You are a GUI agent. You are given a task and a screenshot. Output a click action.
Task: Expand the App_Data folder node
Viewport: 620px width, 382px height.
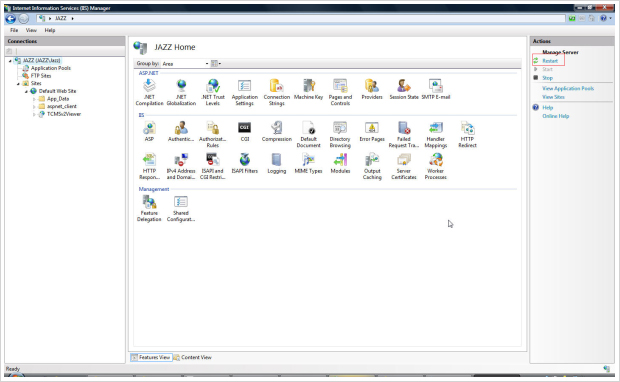click(34, 99)
